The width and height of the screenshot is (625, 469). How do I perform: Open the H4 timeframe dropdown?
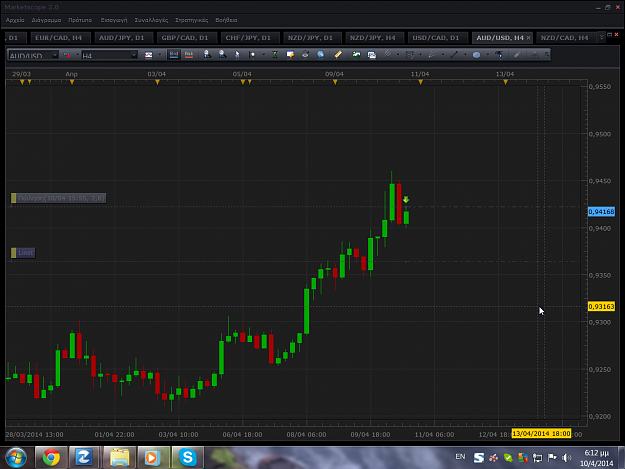click(x=134, y=55)
